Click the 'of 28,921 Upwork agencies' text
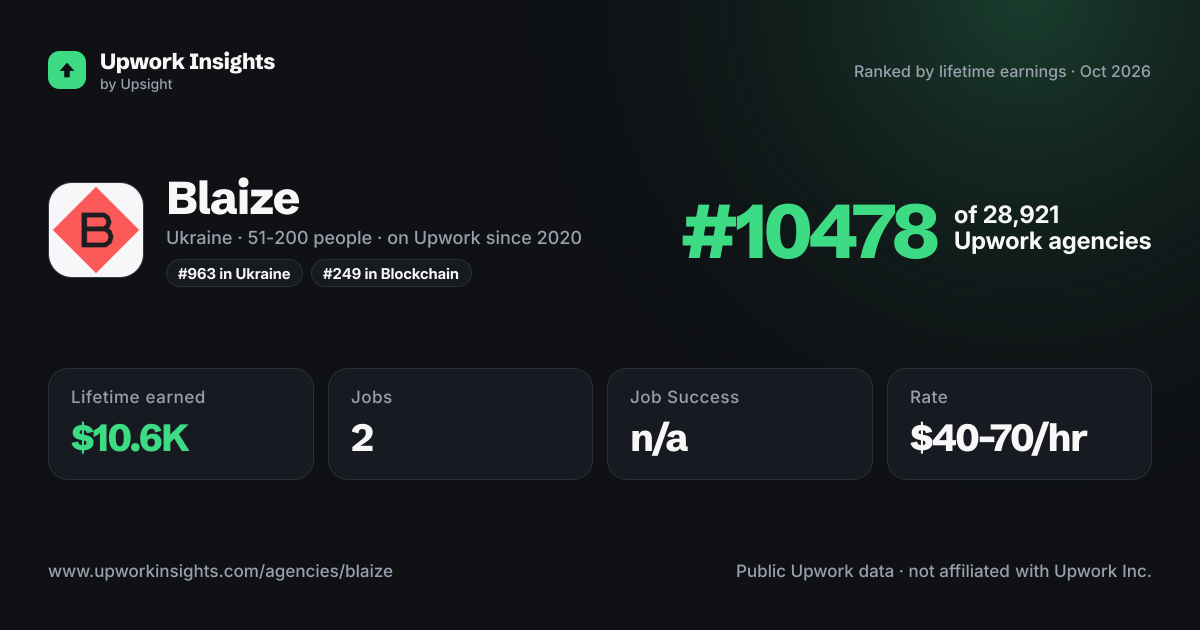Viewport: 1200px width, 630px height. pyautogui.click(x=1052, y=228)
